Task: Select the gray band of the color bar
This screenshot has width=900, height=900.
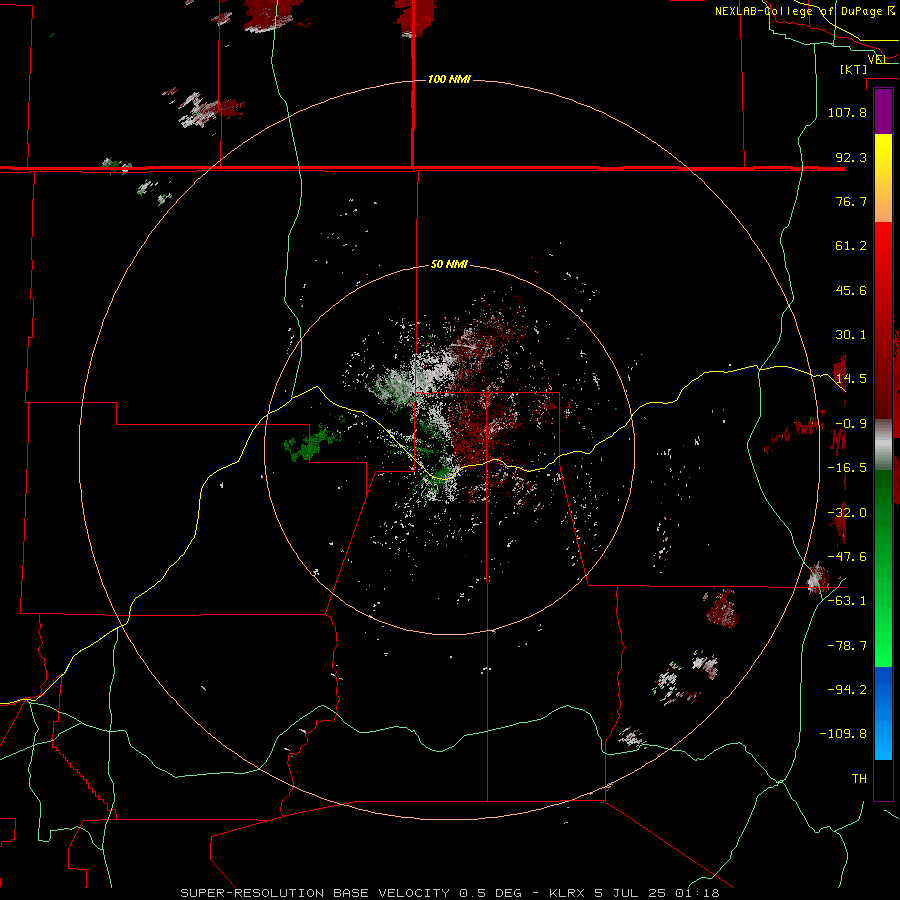Action: coord(883,445)
